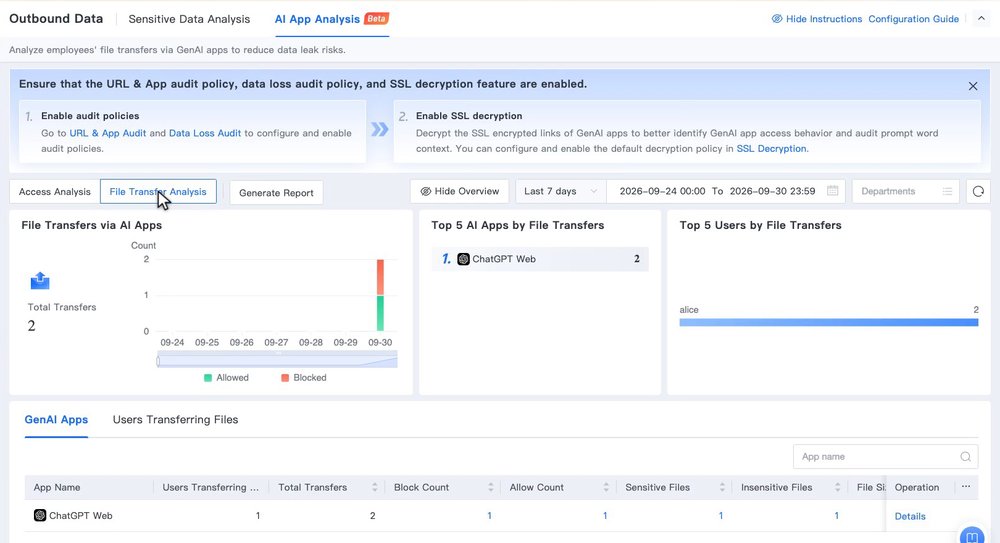The width and height of the screenshot is (1000, 543).
Task: Click ChatGPT Web Insensitive Files value
Action: (836, 516)
